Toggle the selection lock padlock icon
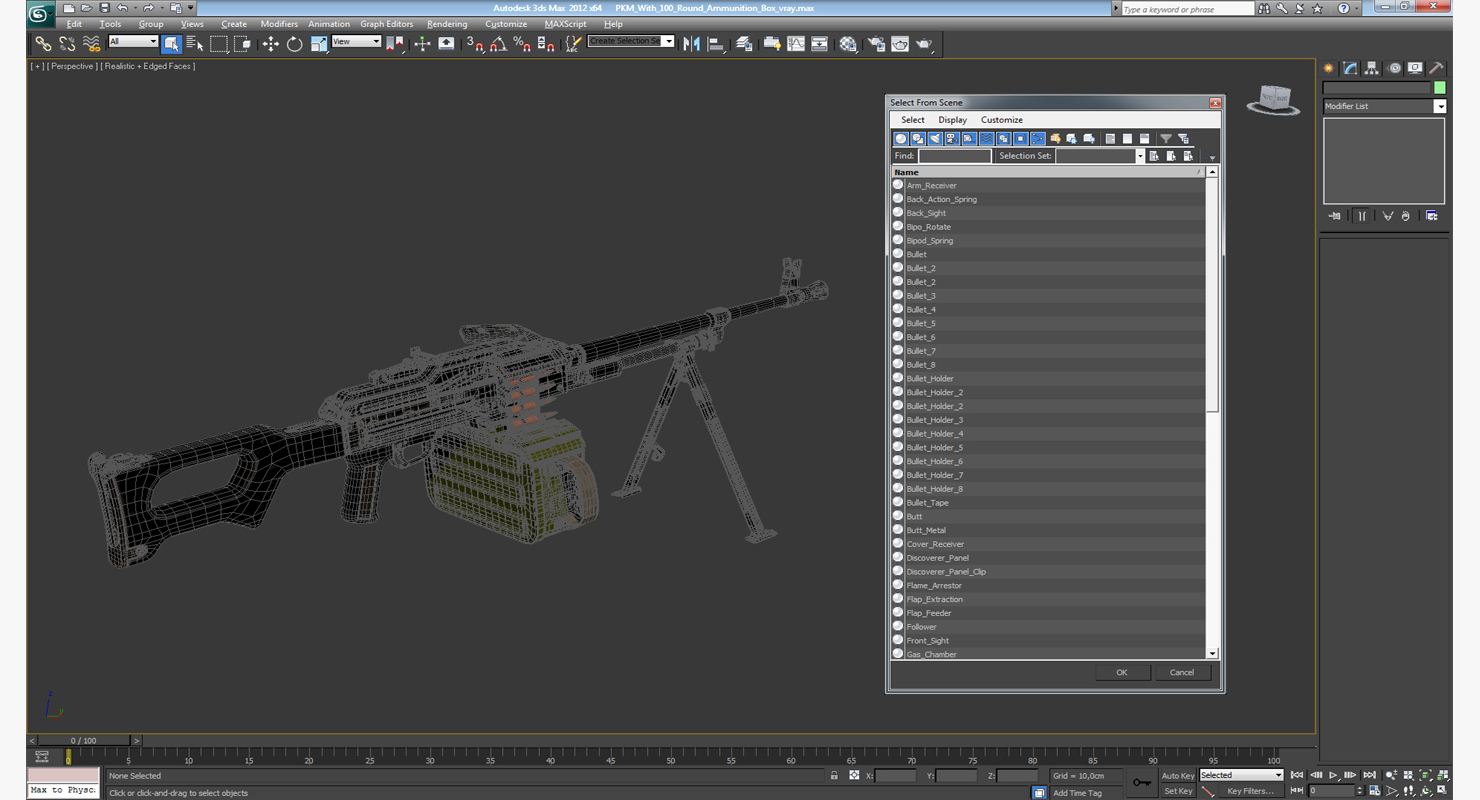 click(x=834, y=775)
